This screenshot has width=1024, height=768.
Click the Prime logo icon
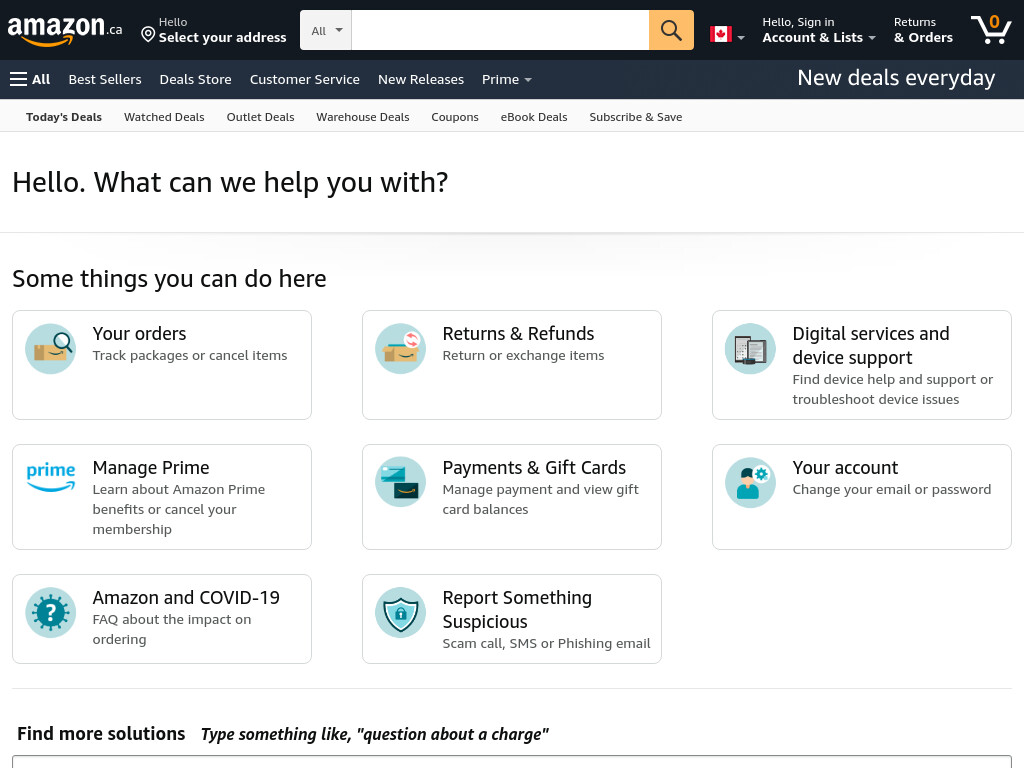pos(51,477)
